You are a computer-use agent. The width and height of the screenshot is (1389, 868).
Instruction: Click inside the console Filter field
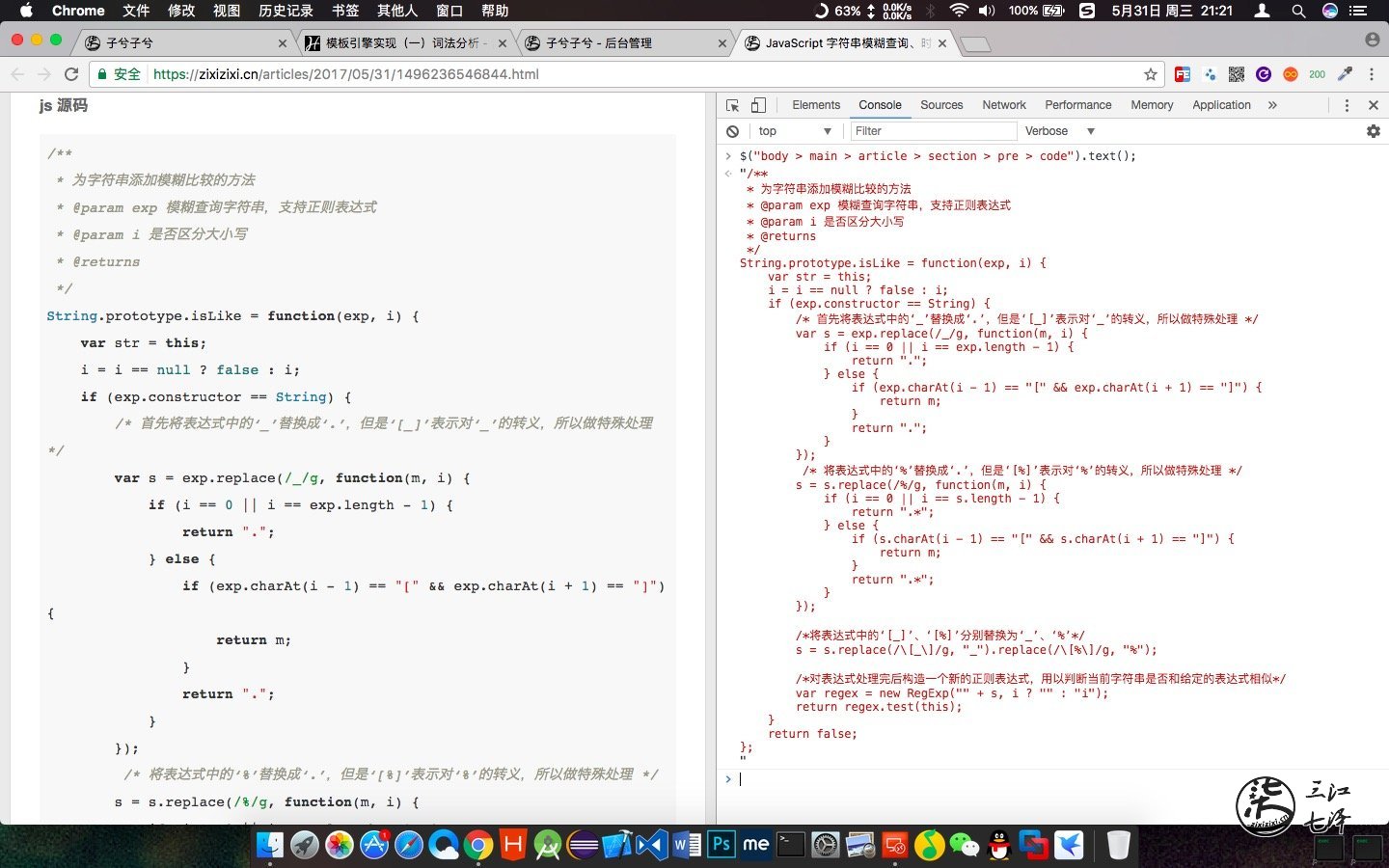pos(932,131)
